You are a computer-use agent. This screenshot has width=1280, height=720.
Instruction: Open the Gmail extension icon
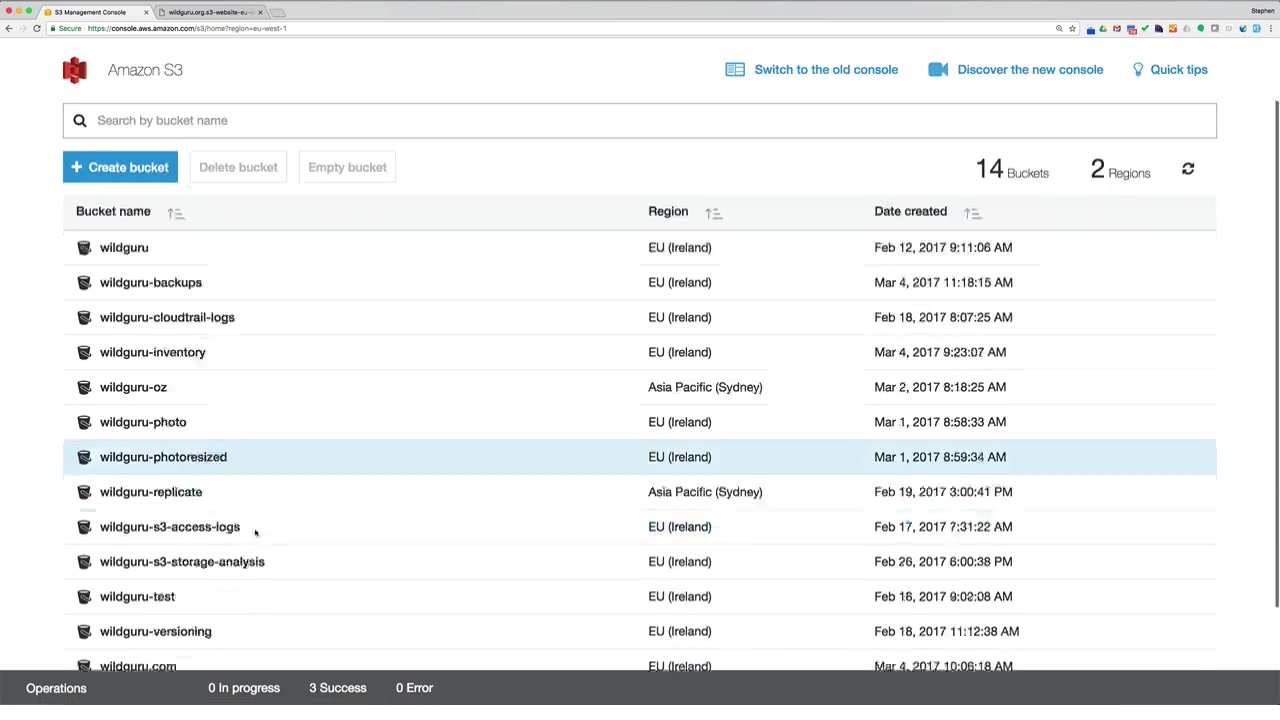(x=1117, y=29)
